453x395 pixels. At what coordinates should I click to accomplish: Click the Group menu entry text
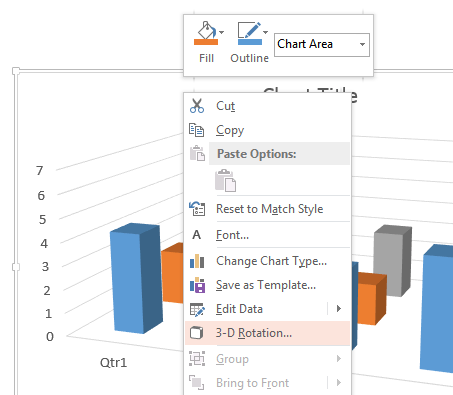coord(232,359)
